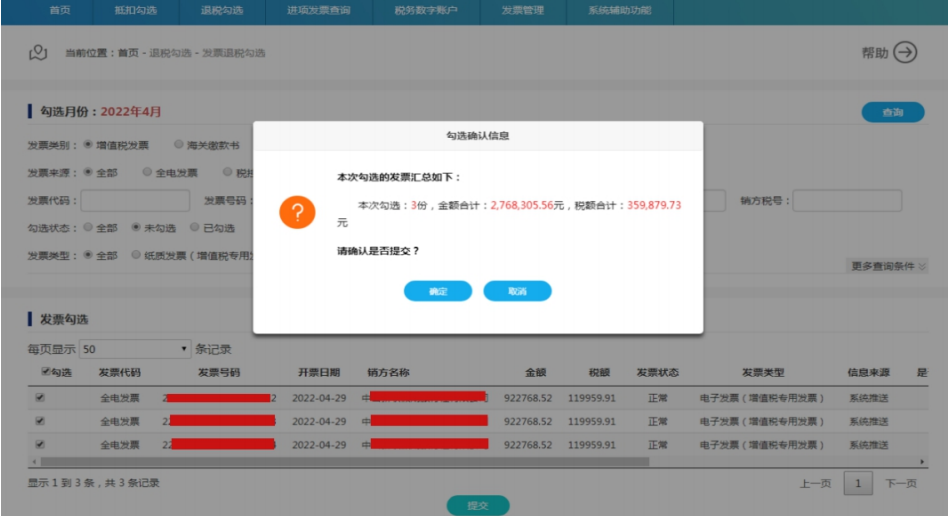Click the 金额 column header
Image resolution: width=951 pixels, height=516 pixels.
pyautogui.click(x=536, y=372)
